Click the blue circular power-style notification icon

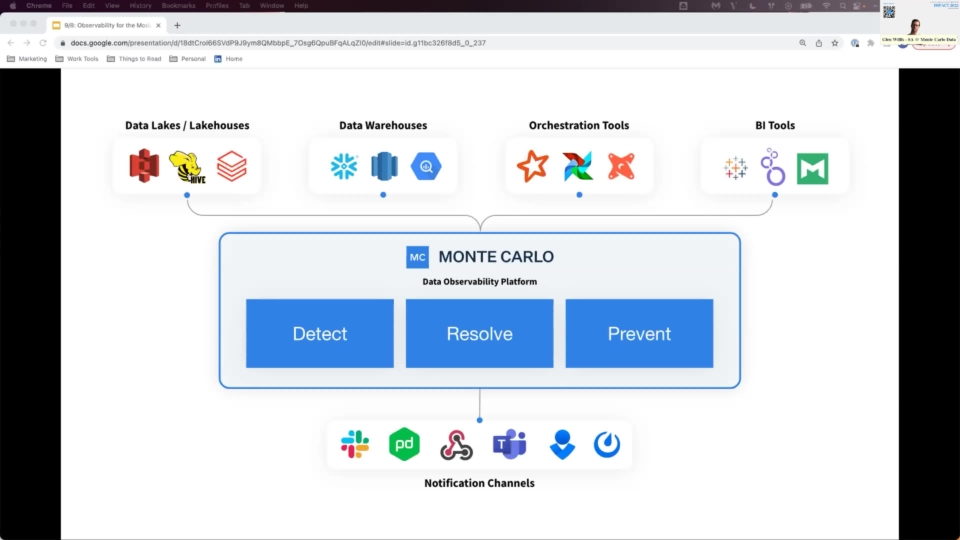(607, 444)
